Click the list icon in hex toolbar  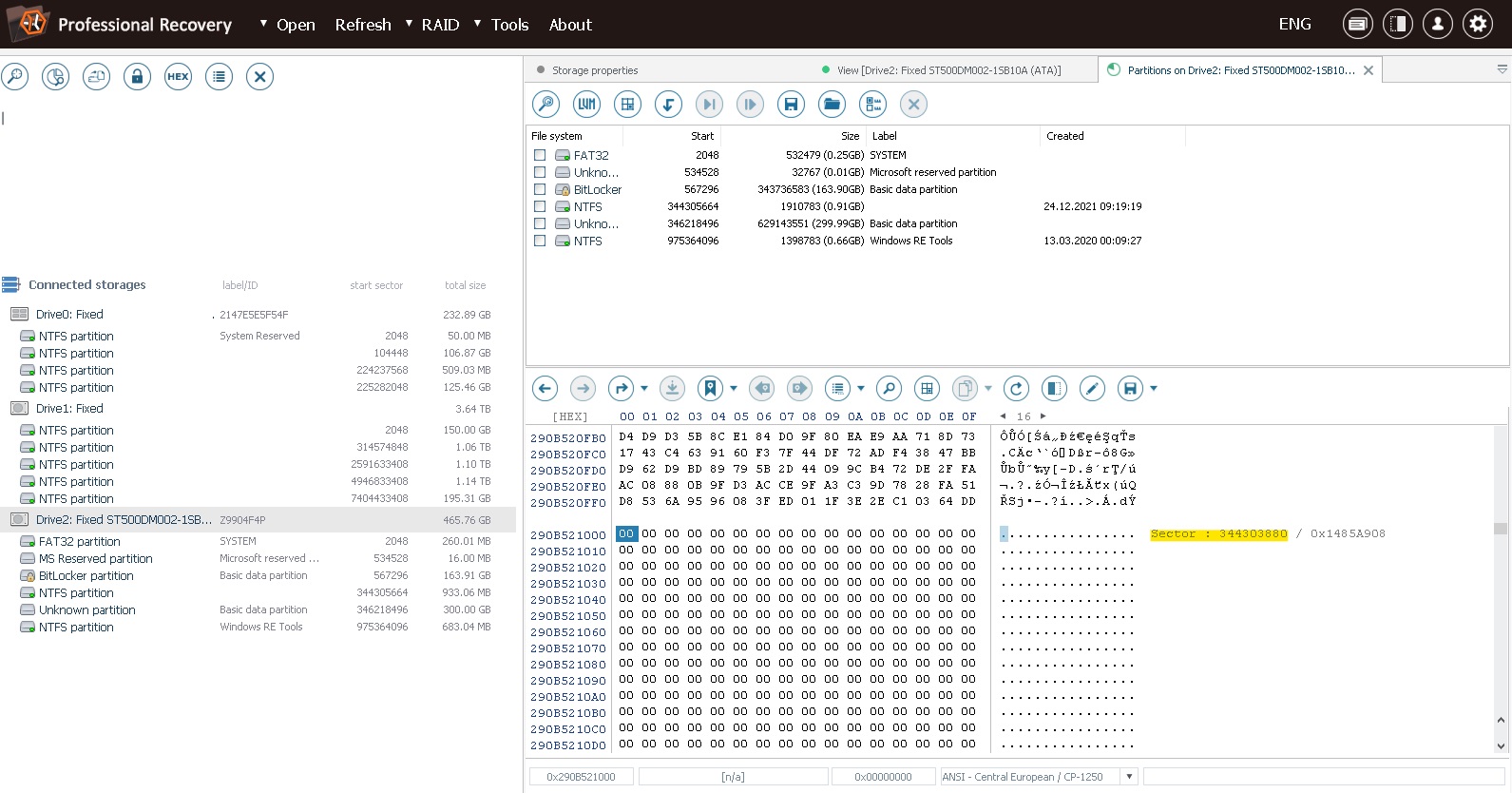837,388
